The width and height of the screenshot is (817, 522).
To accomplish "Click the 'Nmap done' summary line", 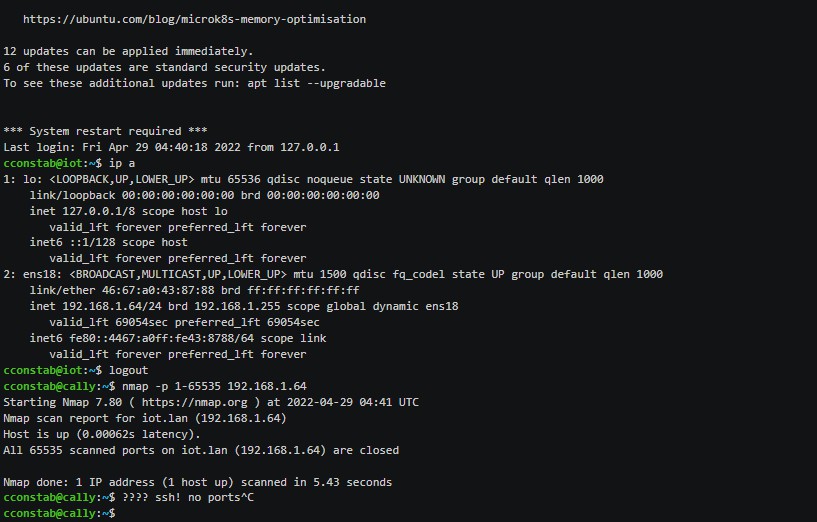I will pyautogui.click(x=197, y=482).
